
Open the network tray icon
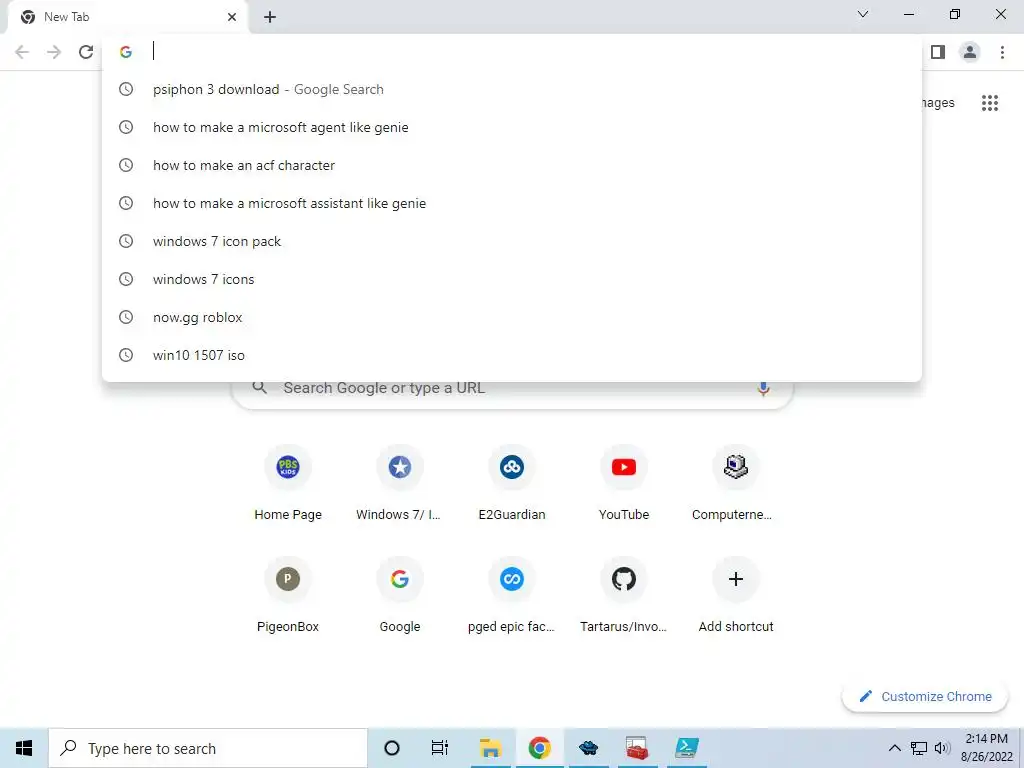click(919, 748)
